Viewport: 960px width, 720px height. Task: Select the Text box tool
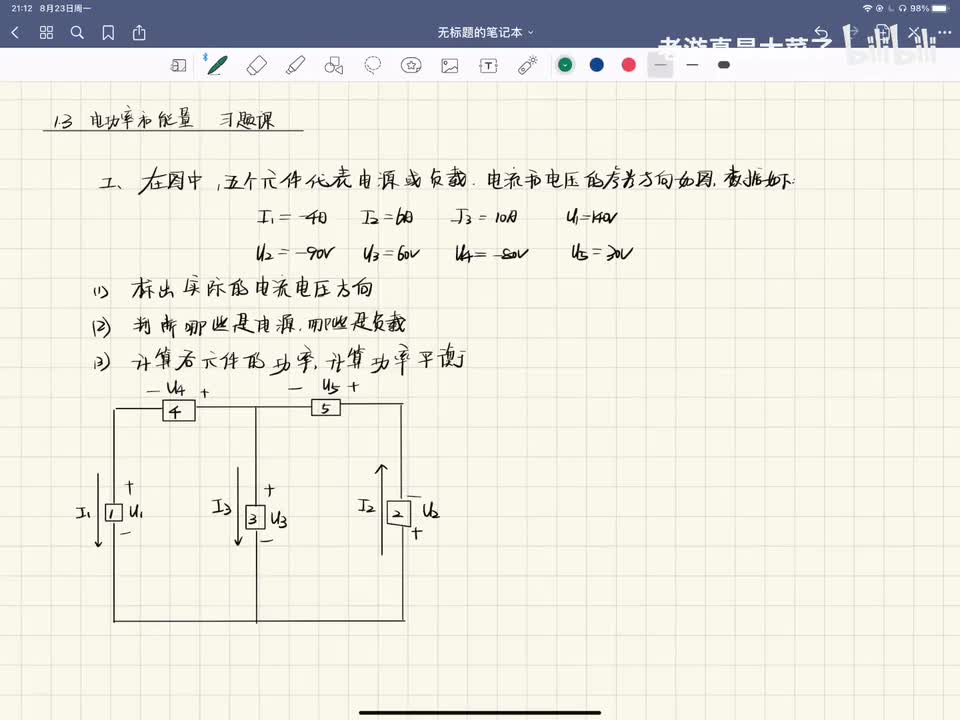(489, 66)
